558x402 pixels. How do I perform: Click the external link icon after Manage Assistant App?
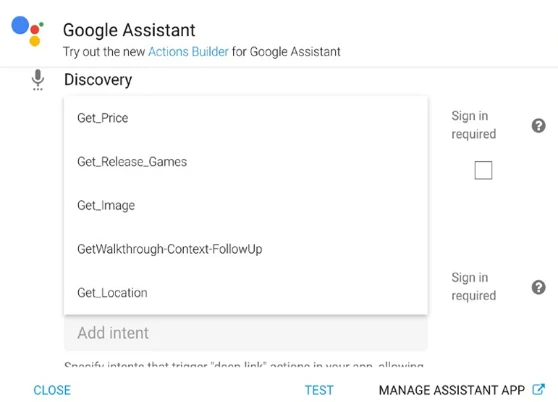pos(538,390)
